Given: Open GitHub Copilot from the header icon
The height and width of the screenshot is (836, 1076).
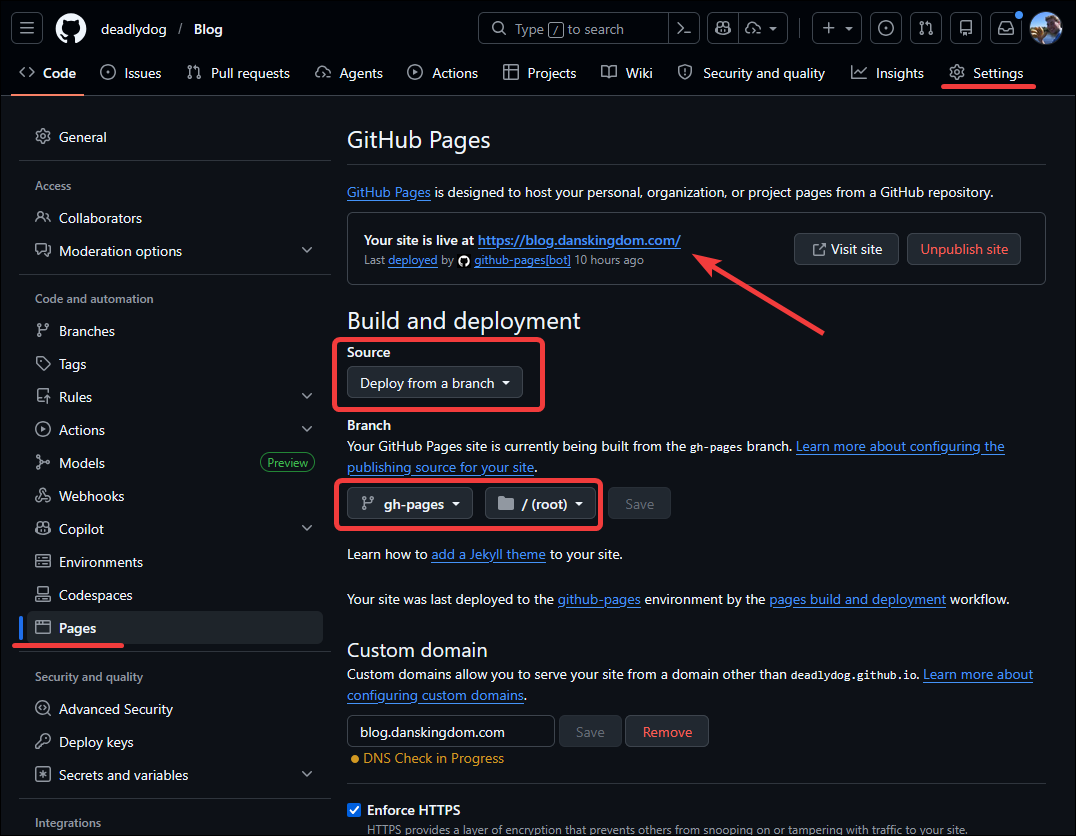Looking at the screenshot, I should pyautogui.click(x=722, y=28).
